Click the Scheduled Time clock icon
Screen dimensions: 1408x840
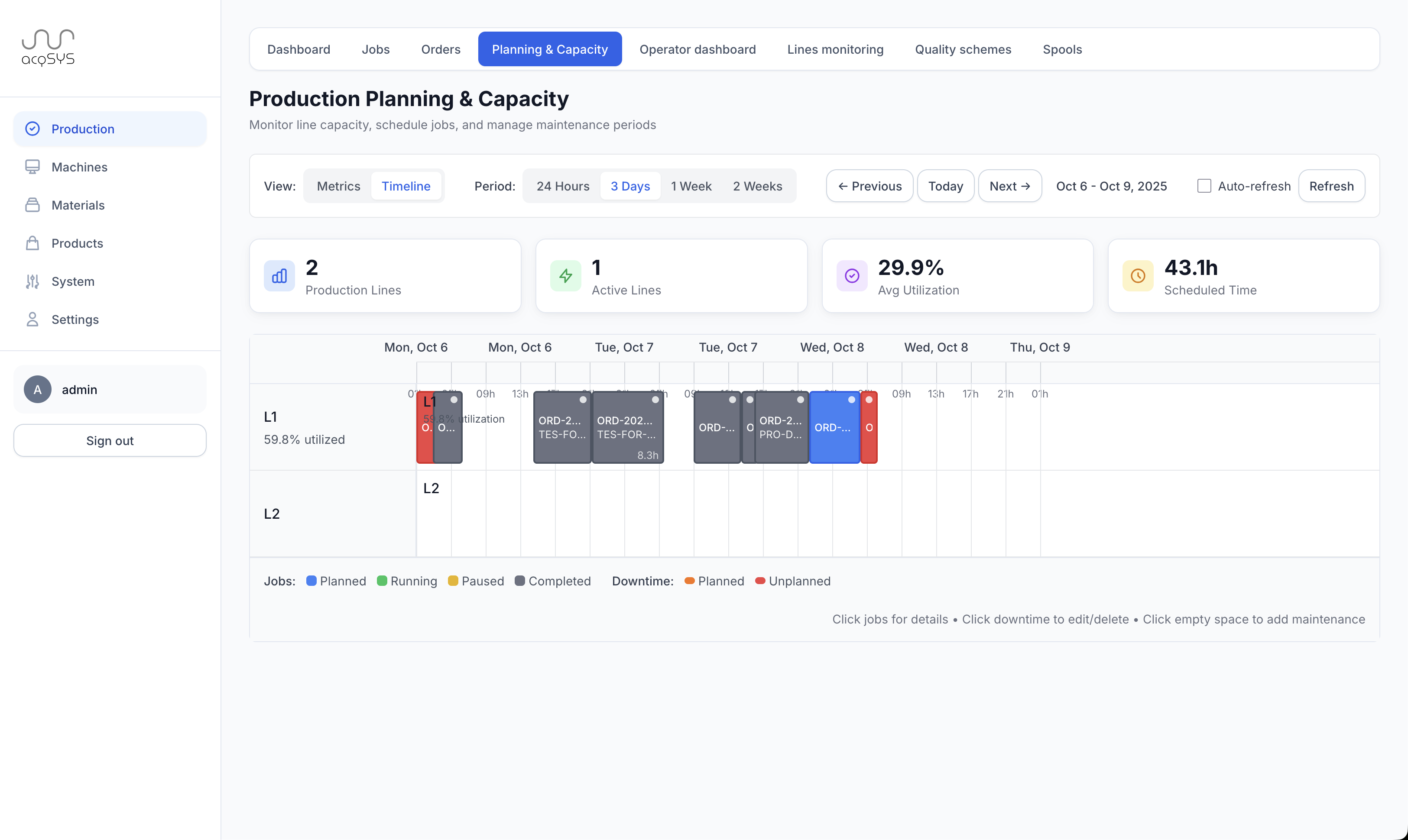tap(1138, 276)
